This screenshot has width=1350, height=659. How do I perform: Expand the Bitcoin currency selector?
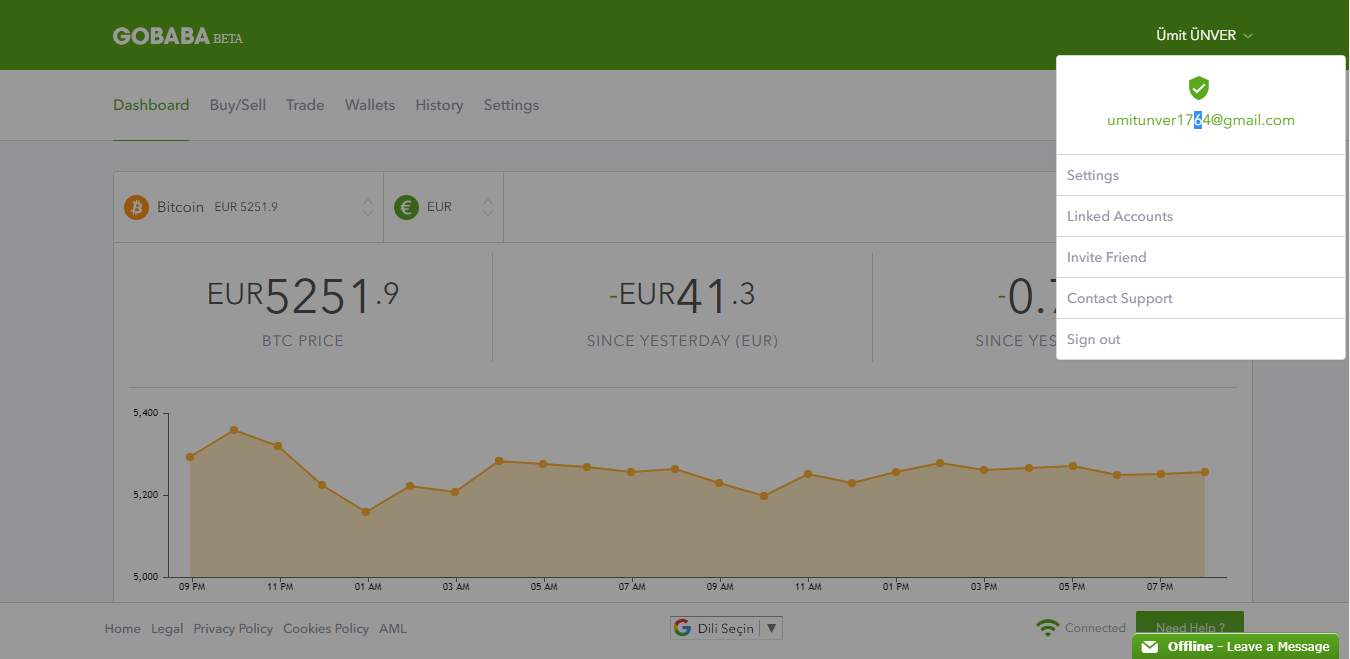click(248, 207)
